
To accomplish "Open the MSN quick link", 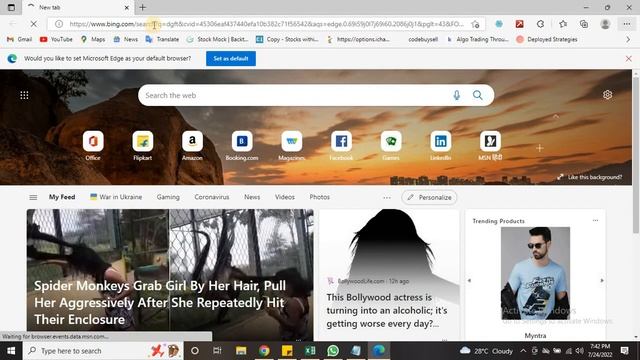I will click(490, 146).
